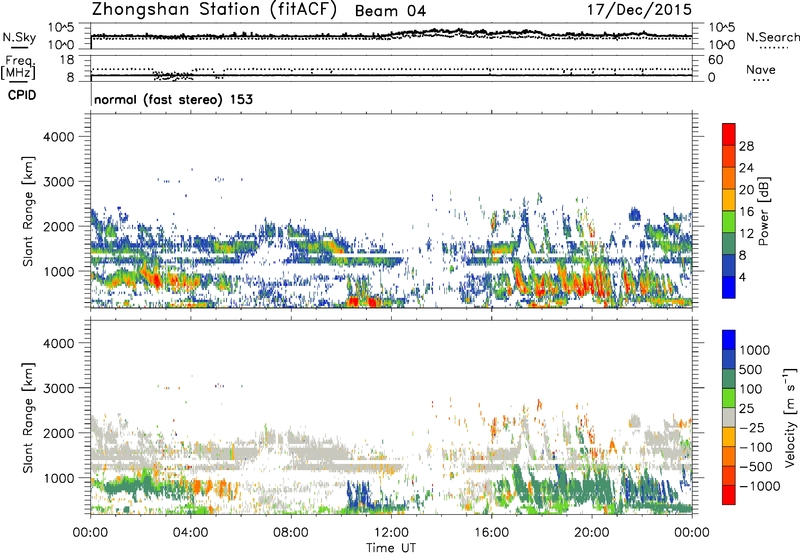The height and width of the screenshot is (554, 800).
Task: Click the "-1000" label on velocity colorbar
Action: 759,486
